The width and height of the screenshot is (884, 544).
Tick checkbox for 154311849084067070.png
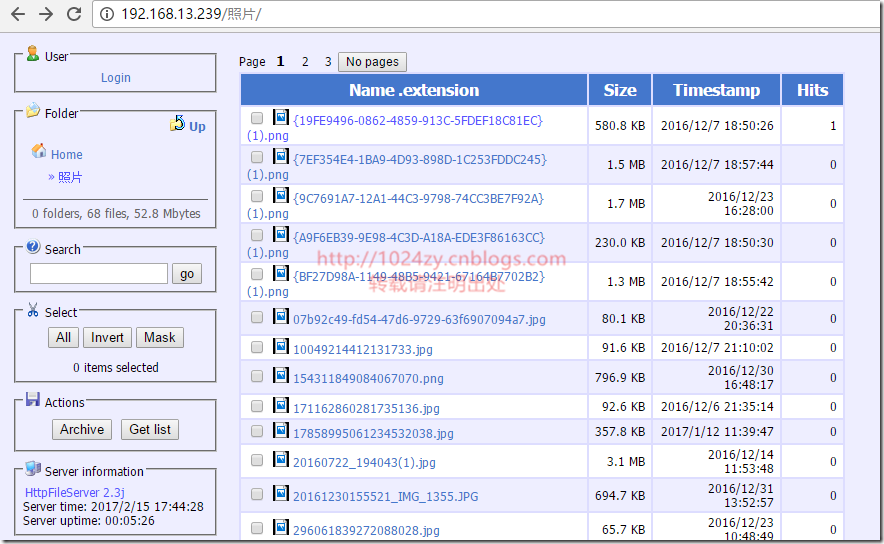[x=257, y=375]
